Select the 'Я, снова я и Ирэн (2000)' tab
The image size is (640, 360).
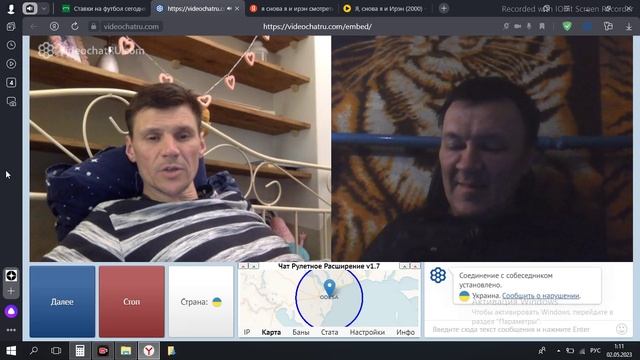[384, 9]
